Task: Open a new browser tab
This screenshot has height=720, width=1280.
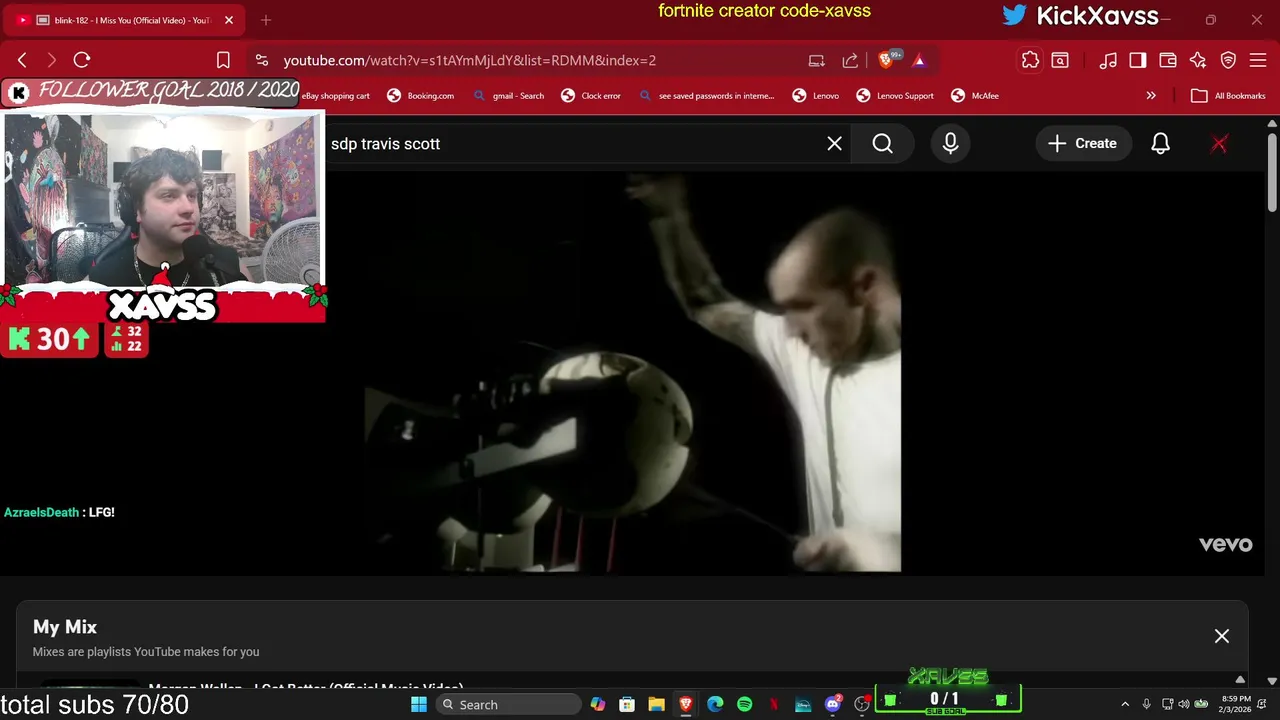Action: coord(266,20)
